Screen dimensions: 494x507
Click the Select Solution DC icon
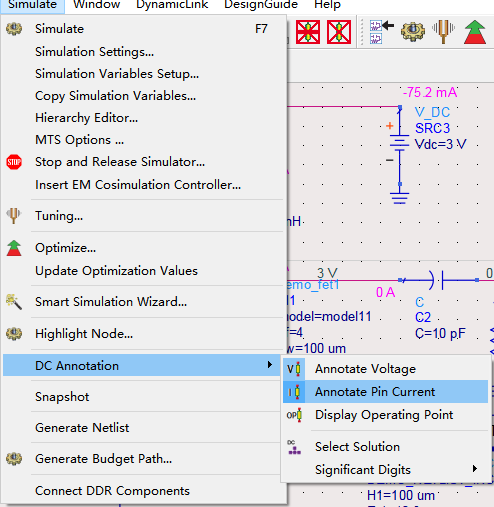click(x=294, y=447)
